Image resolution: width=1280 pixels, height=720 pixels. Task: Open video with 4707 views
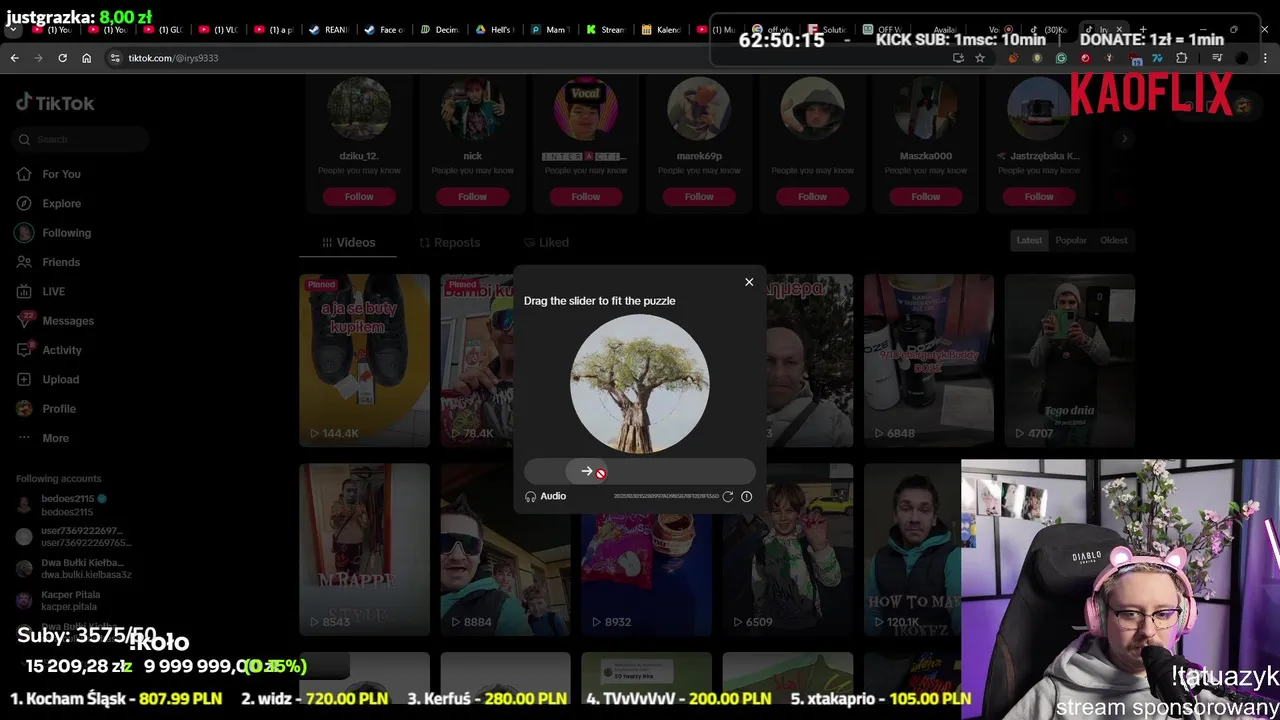click(x=1070, y=360)
